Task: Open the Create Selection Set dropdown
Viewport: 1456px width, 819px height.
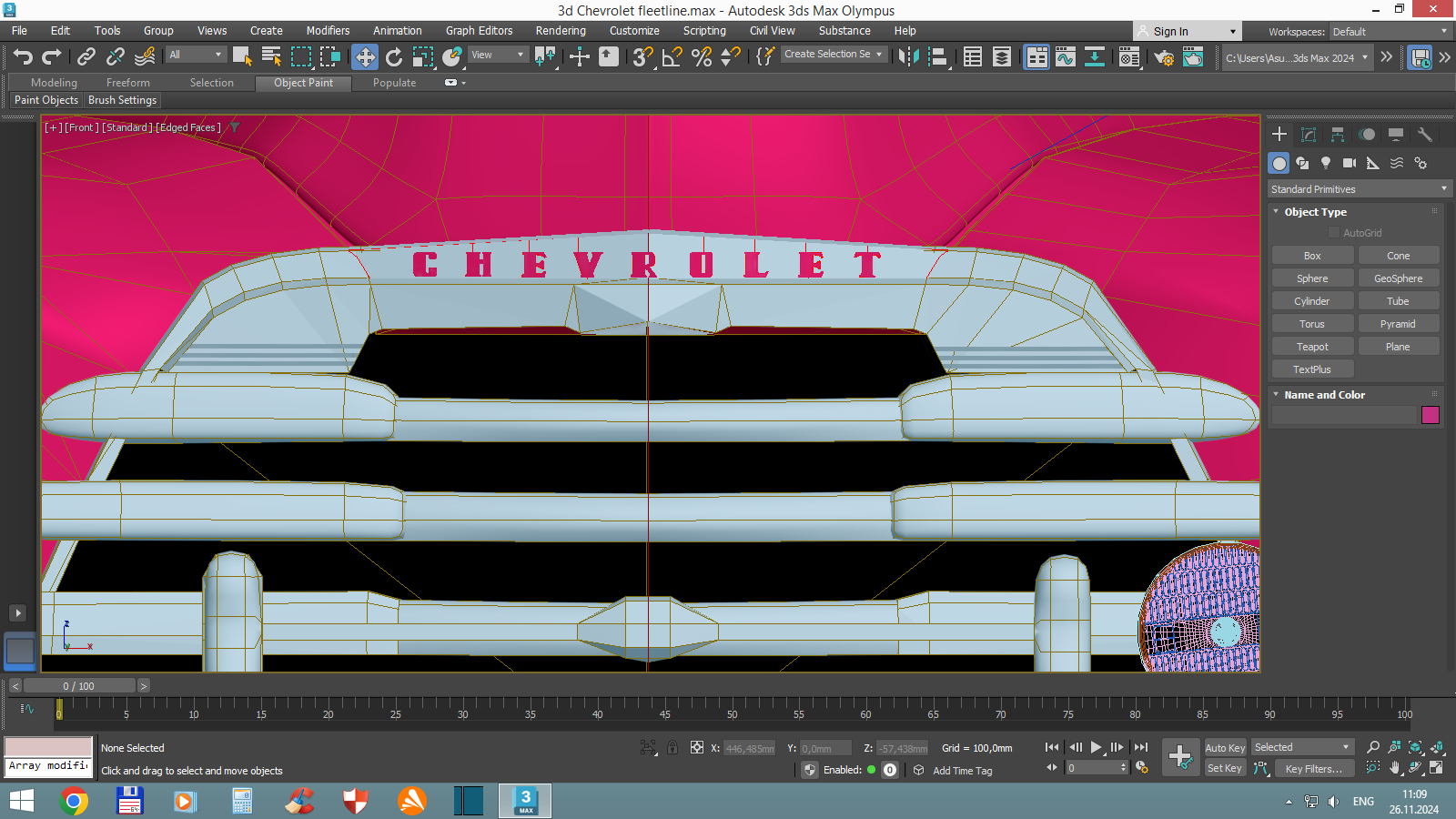Action: pos(833,55)
